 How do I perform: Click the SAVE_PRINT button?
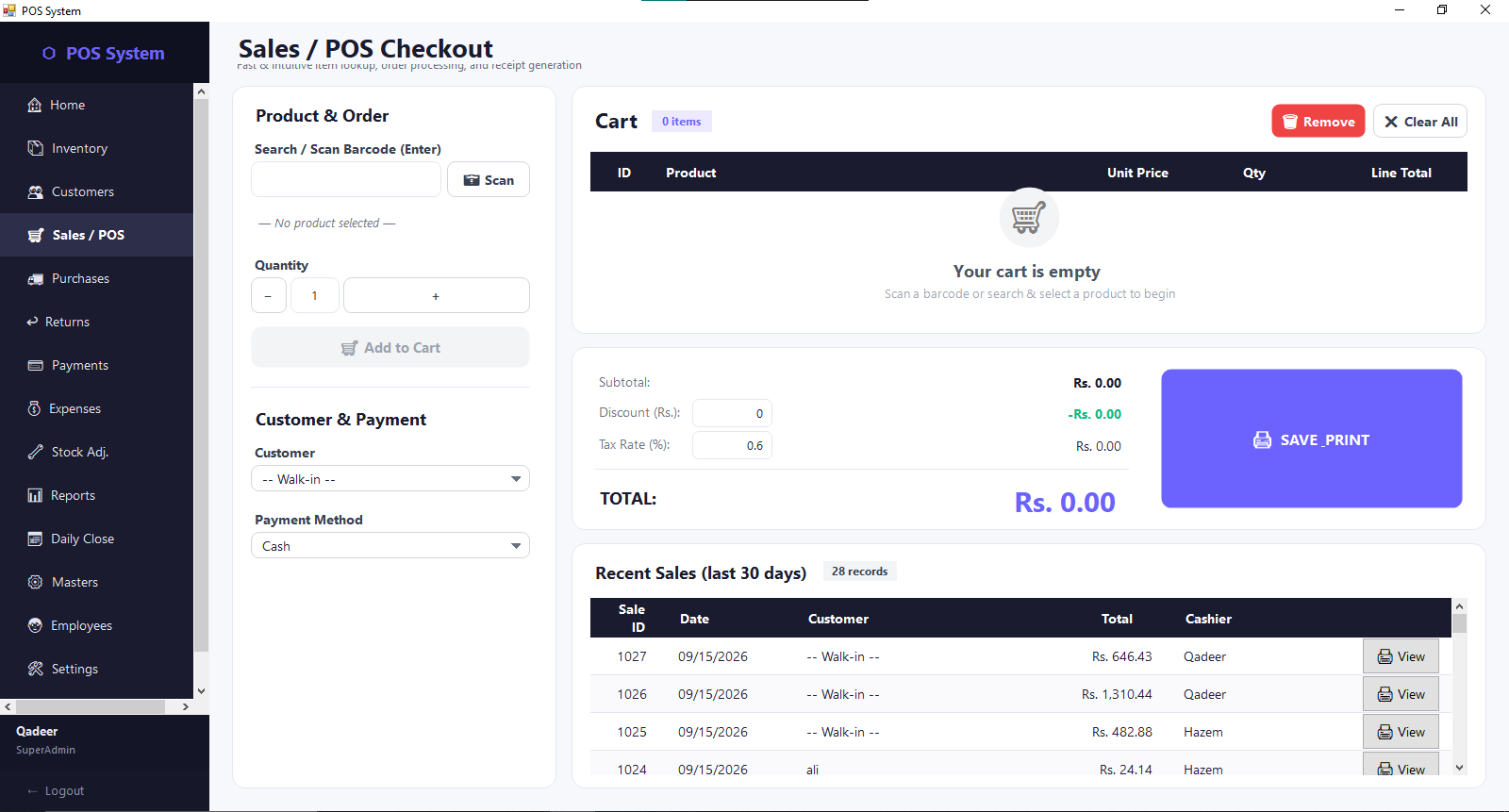(1312, 439)
